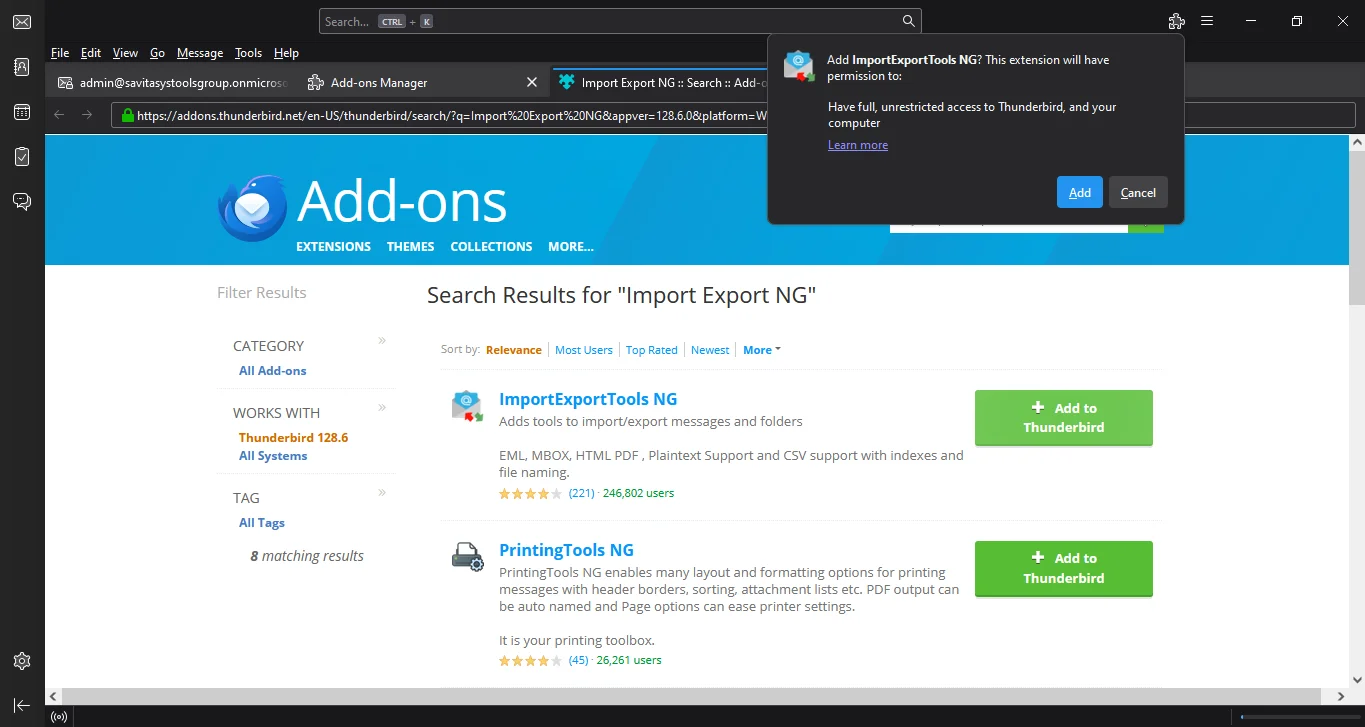Click the PrintingTools NG printer icon
This screenshot has height=727, width=1365.
(x=467, y=557)
